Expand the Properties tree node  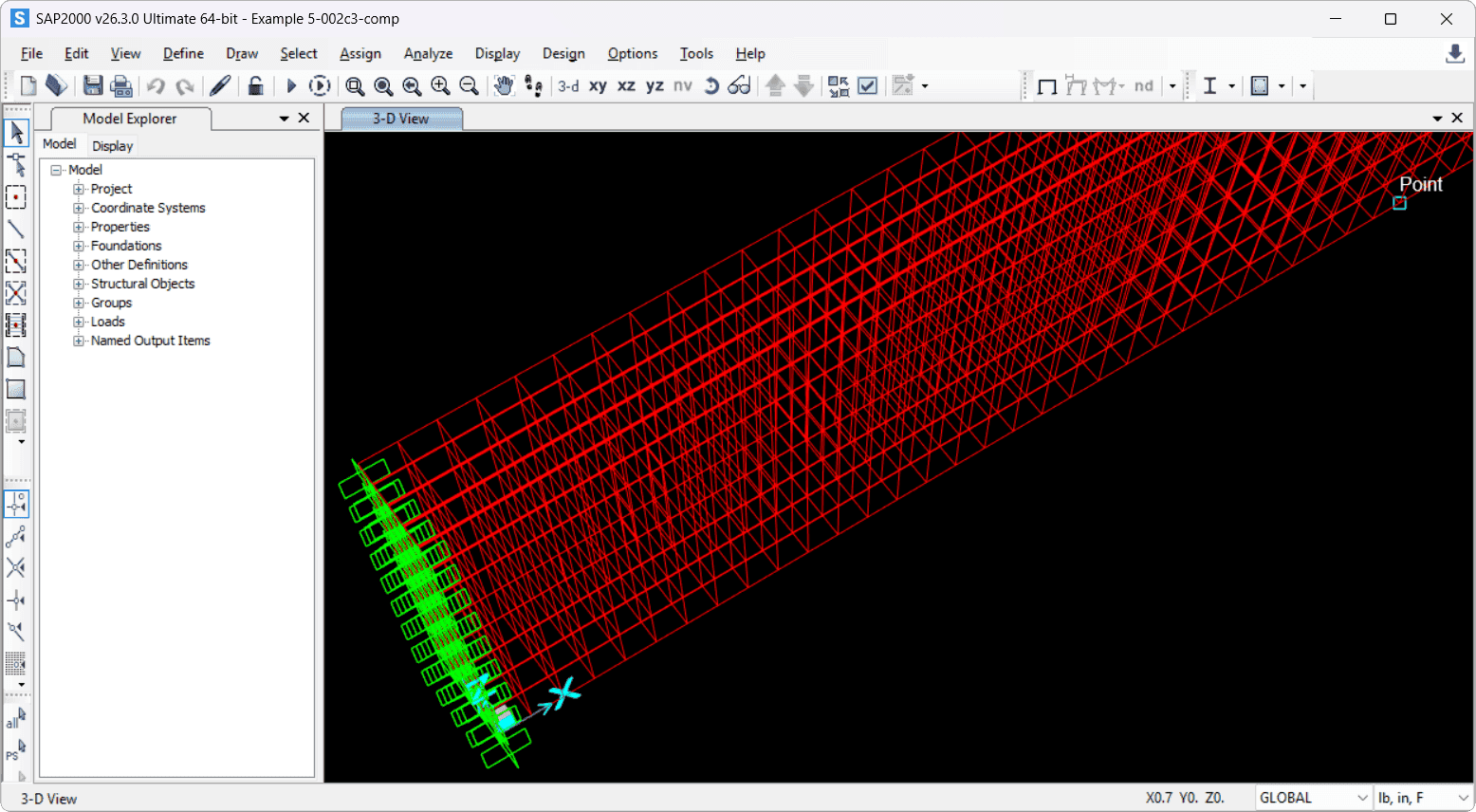tap(79, 227)
